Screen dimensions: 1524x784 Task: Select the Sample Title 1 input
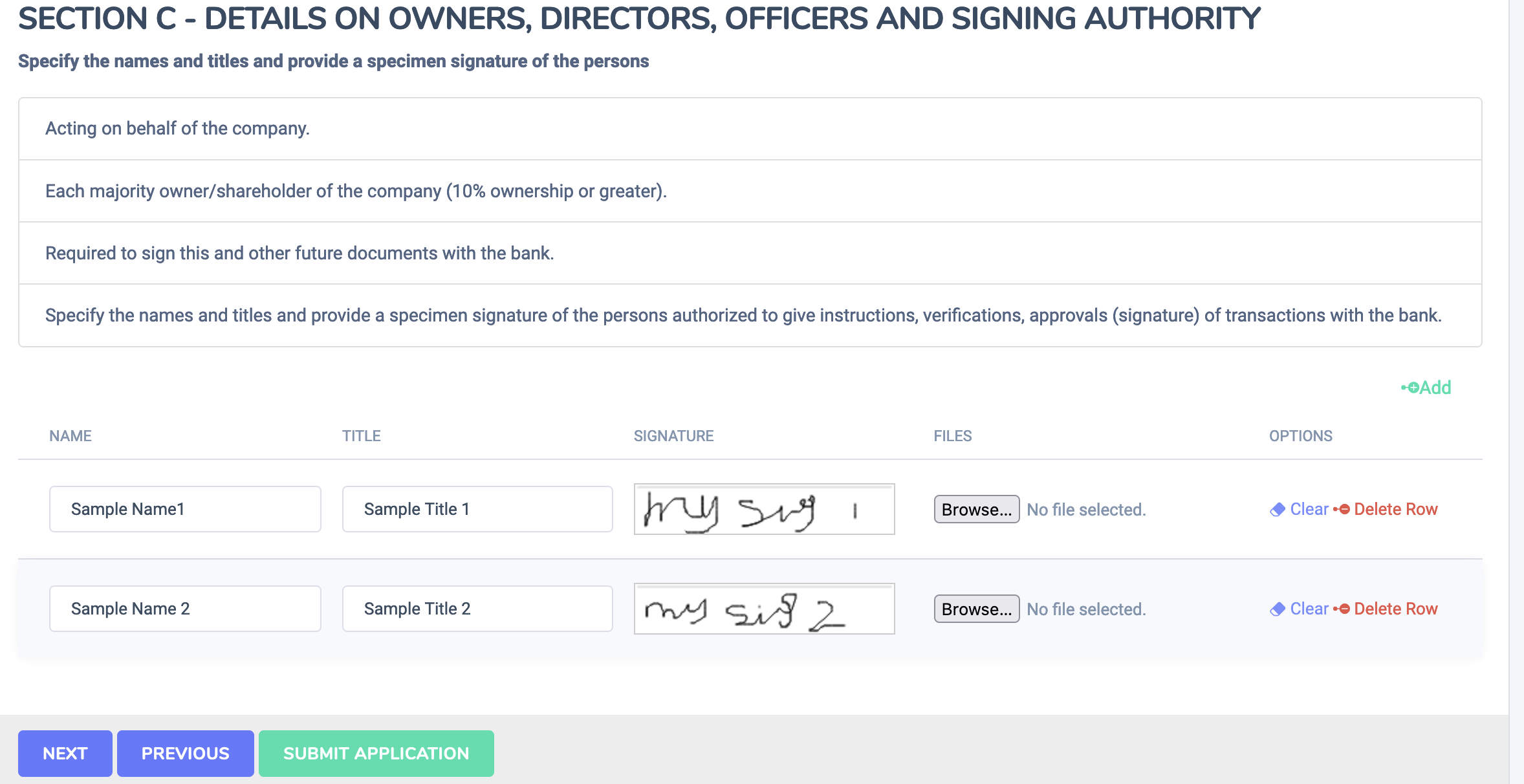(477, 509)
